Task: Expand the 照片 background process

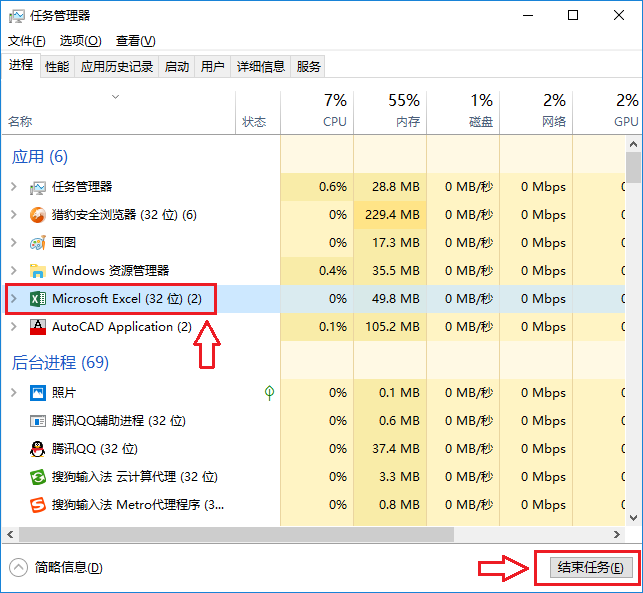Action: (x=14, y=393)
